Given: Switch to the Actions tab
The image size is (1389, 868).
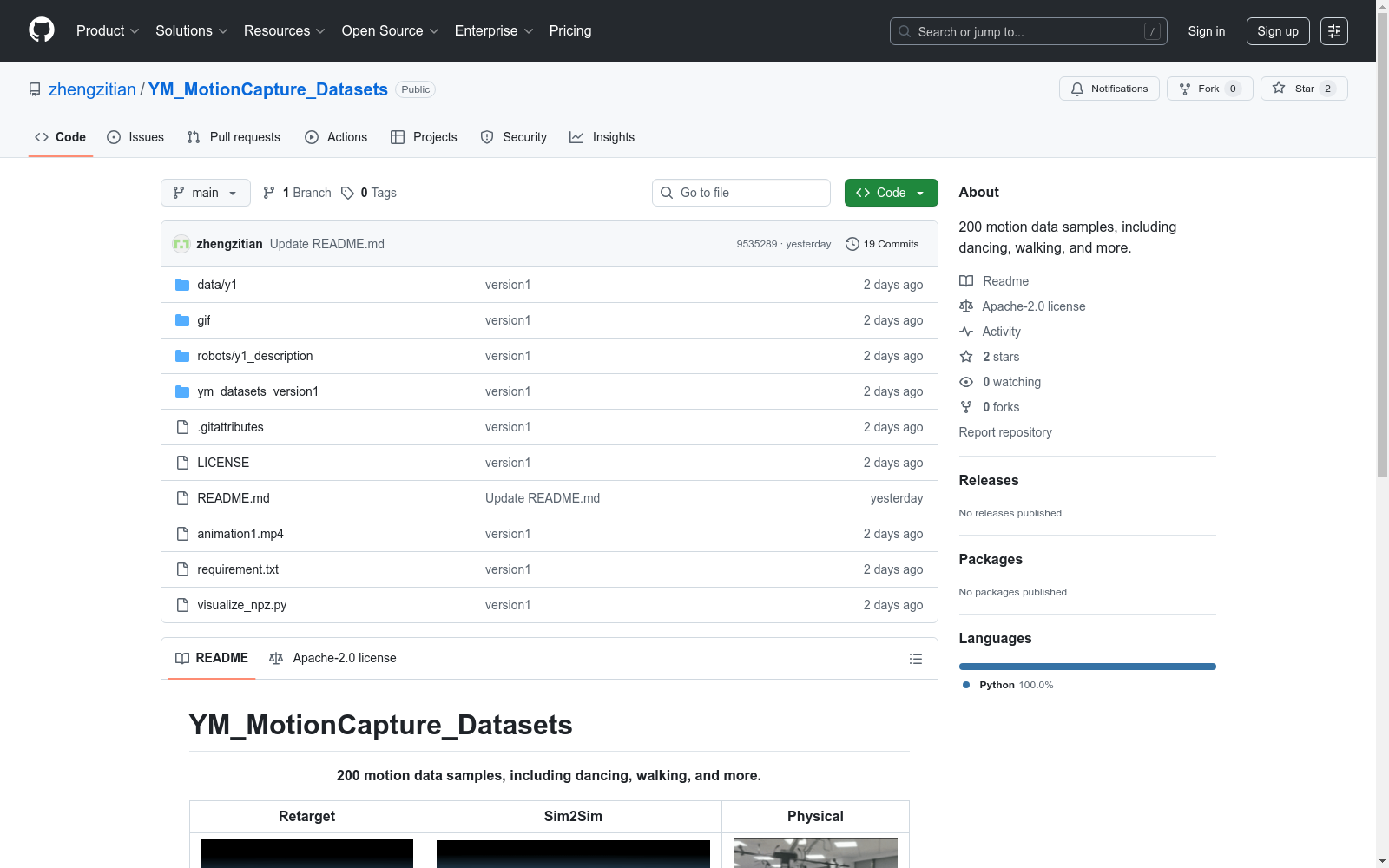Looking at the screenshot, I should point(336,137).
